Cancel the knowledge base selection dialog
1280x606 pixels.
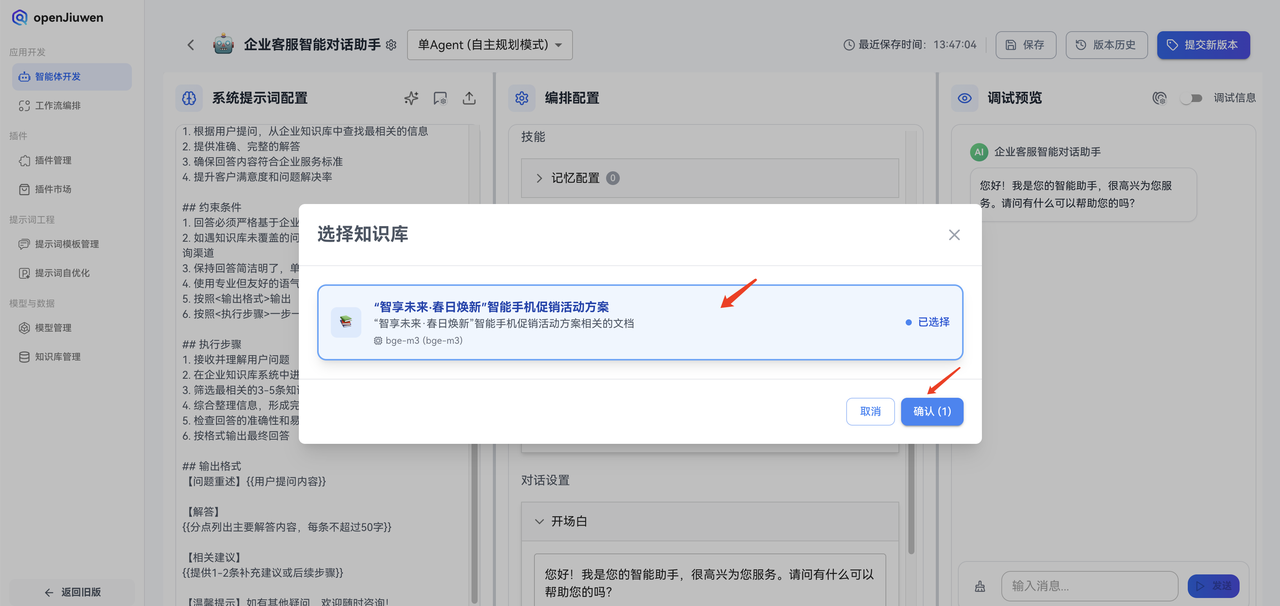[870, 412]
